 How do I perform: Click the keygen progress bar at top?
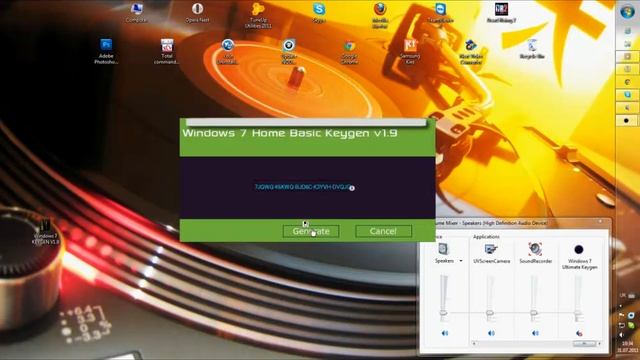306,122
